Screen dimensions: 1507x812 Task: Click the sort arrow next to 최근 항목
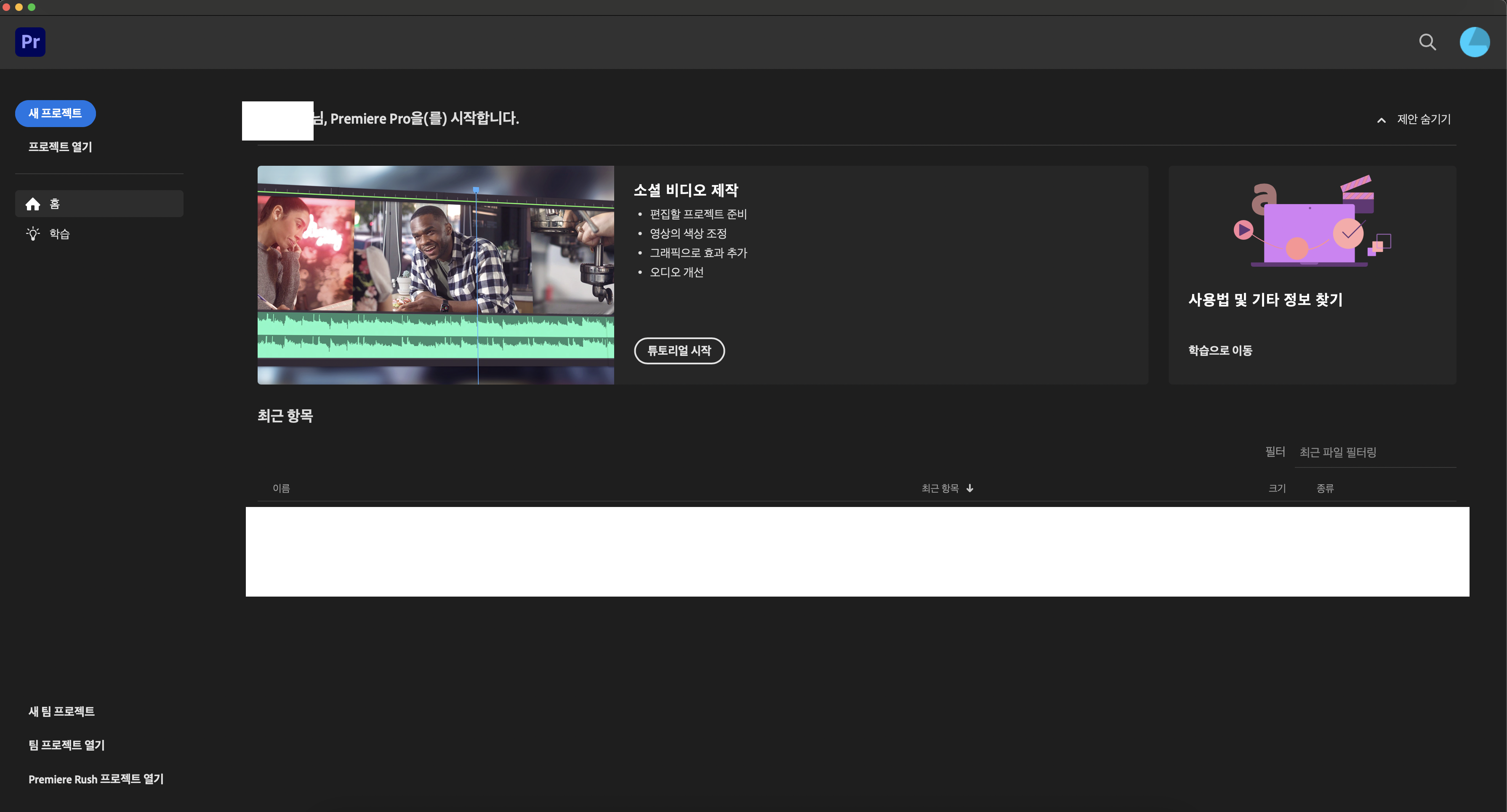970,488
